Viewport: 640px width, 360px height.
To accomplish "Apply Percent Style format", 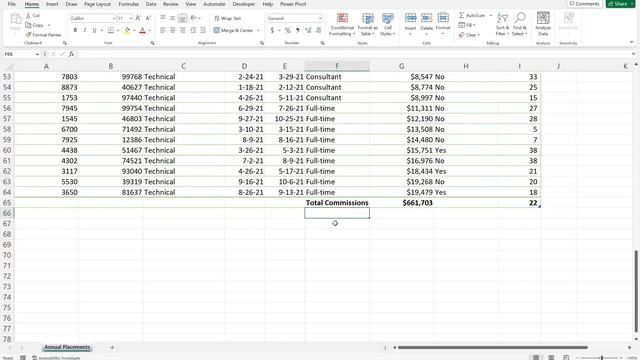I will 288,31.
